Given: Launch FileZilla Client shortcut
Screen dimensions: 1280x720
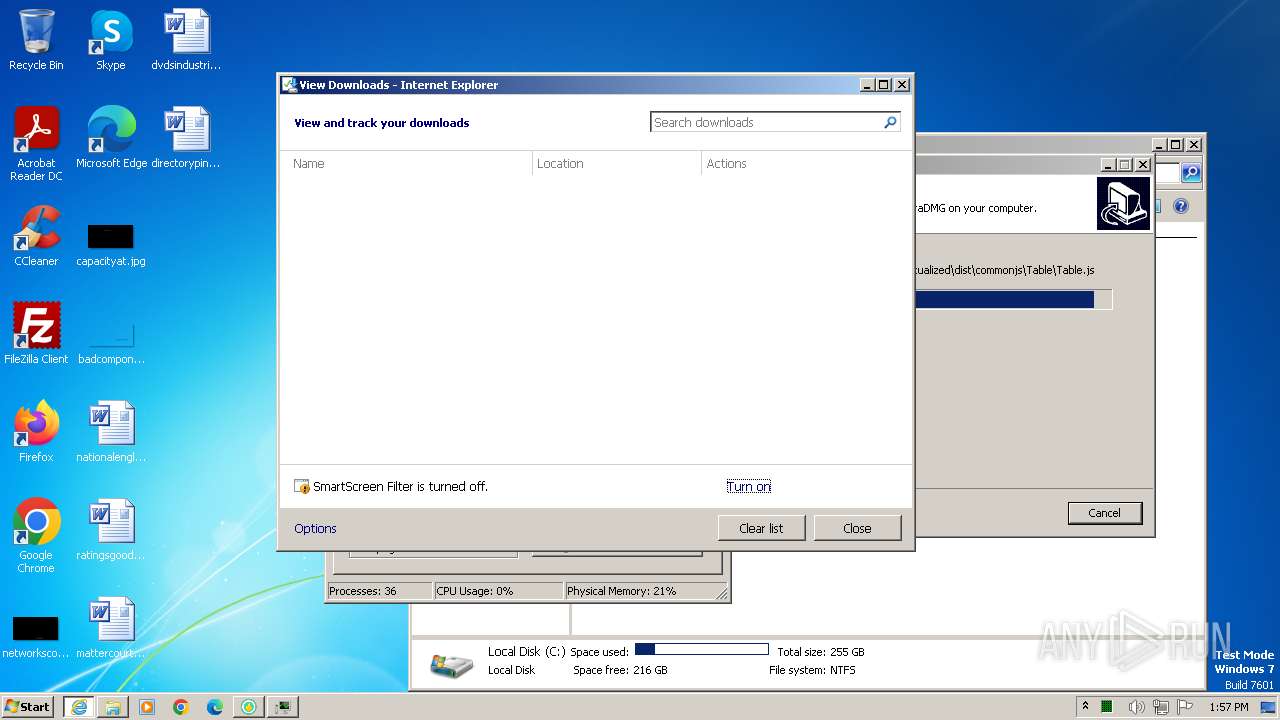Looking at the screenshot, I should [36, 334].
